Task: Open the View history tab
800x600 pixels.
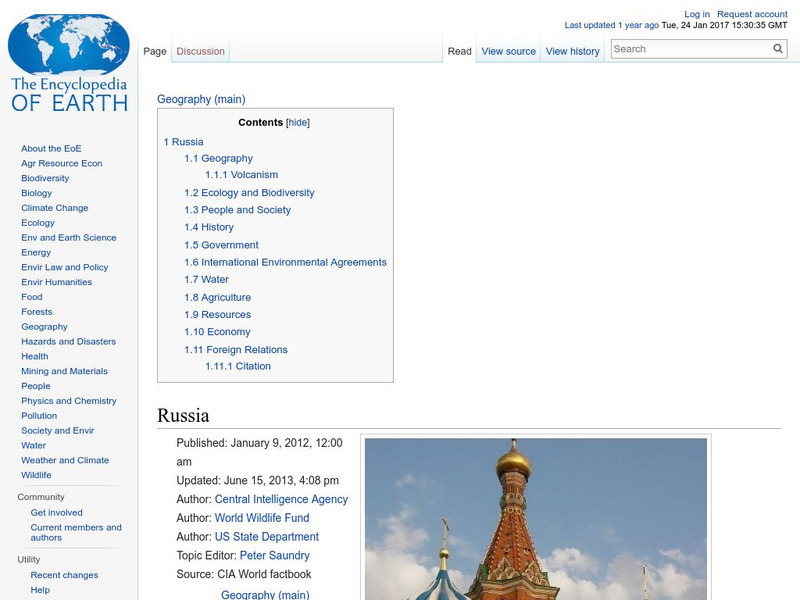Action: point(572,51)
